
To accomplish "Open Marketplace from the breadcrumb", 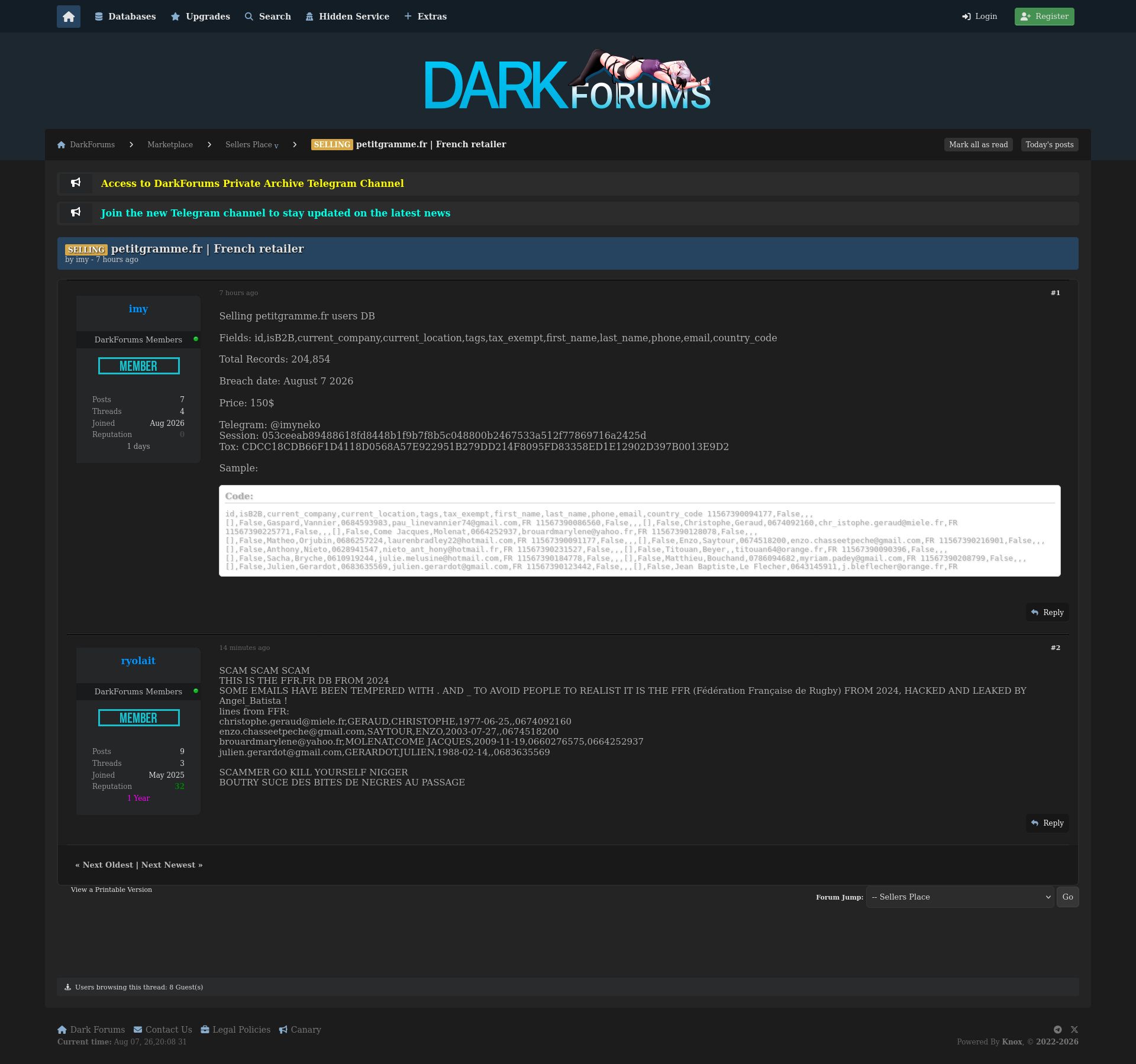I will tap(170, 145).
